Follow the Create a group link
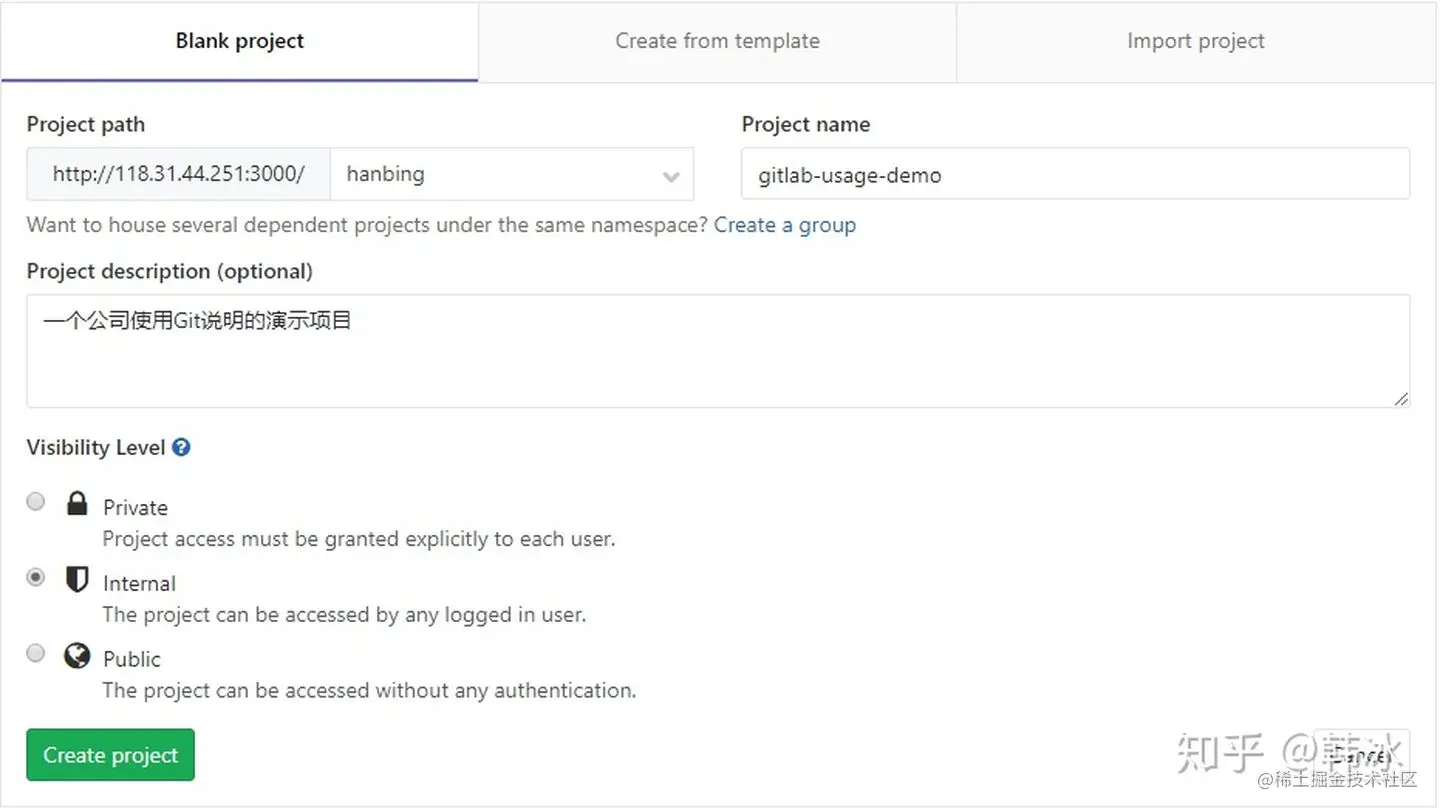The width and height of the screenshot is (1440, 812). click(x=785, y=225)
